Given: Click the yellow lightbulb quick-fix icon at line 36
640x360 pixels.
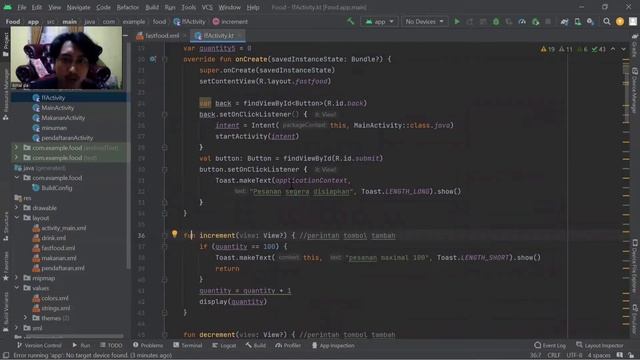Looking at the screenshot, I should (175, 234).
